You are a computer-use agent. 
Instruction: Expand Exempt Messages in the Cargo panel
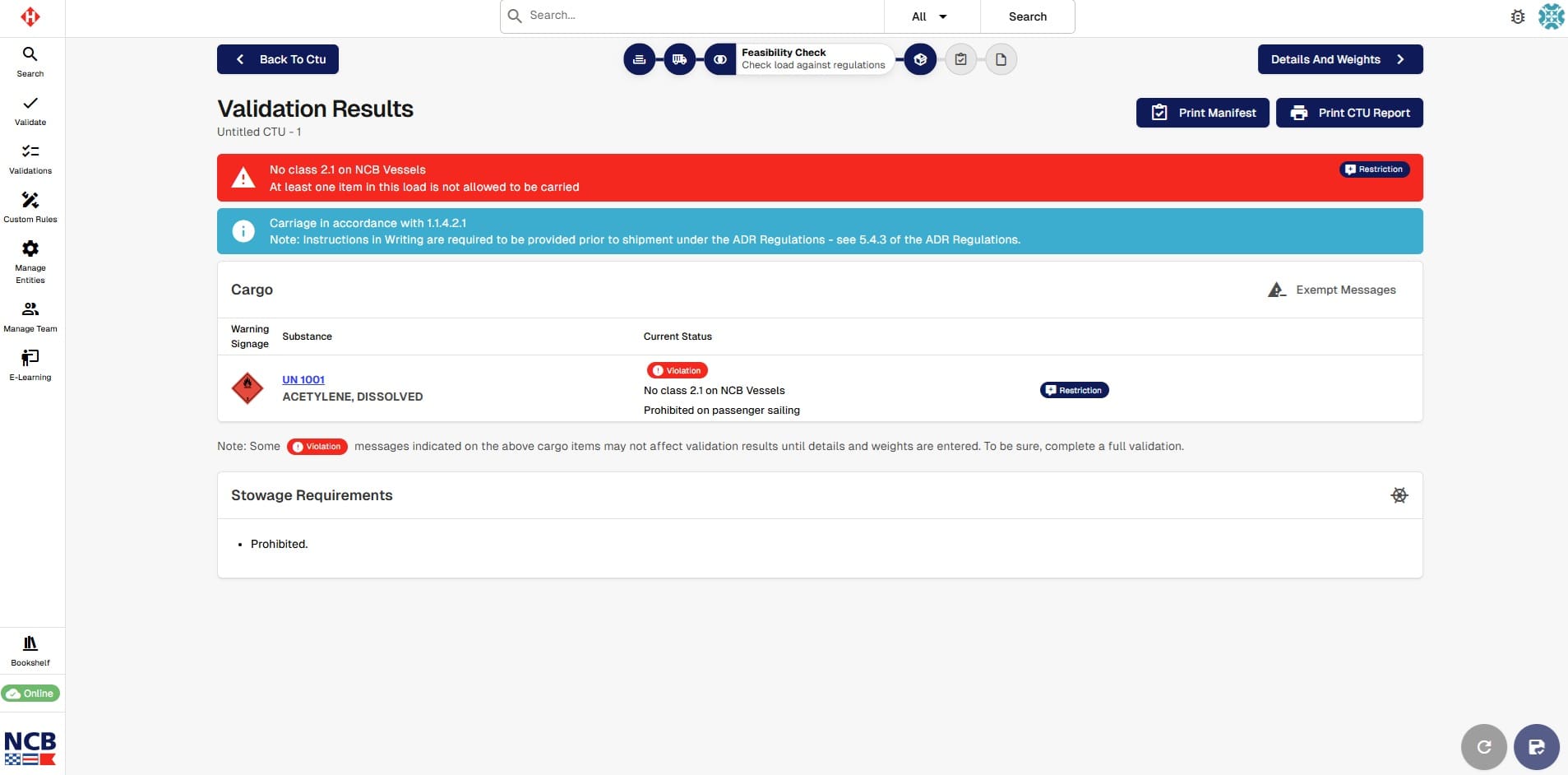(1332, 290)
